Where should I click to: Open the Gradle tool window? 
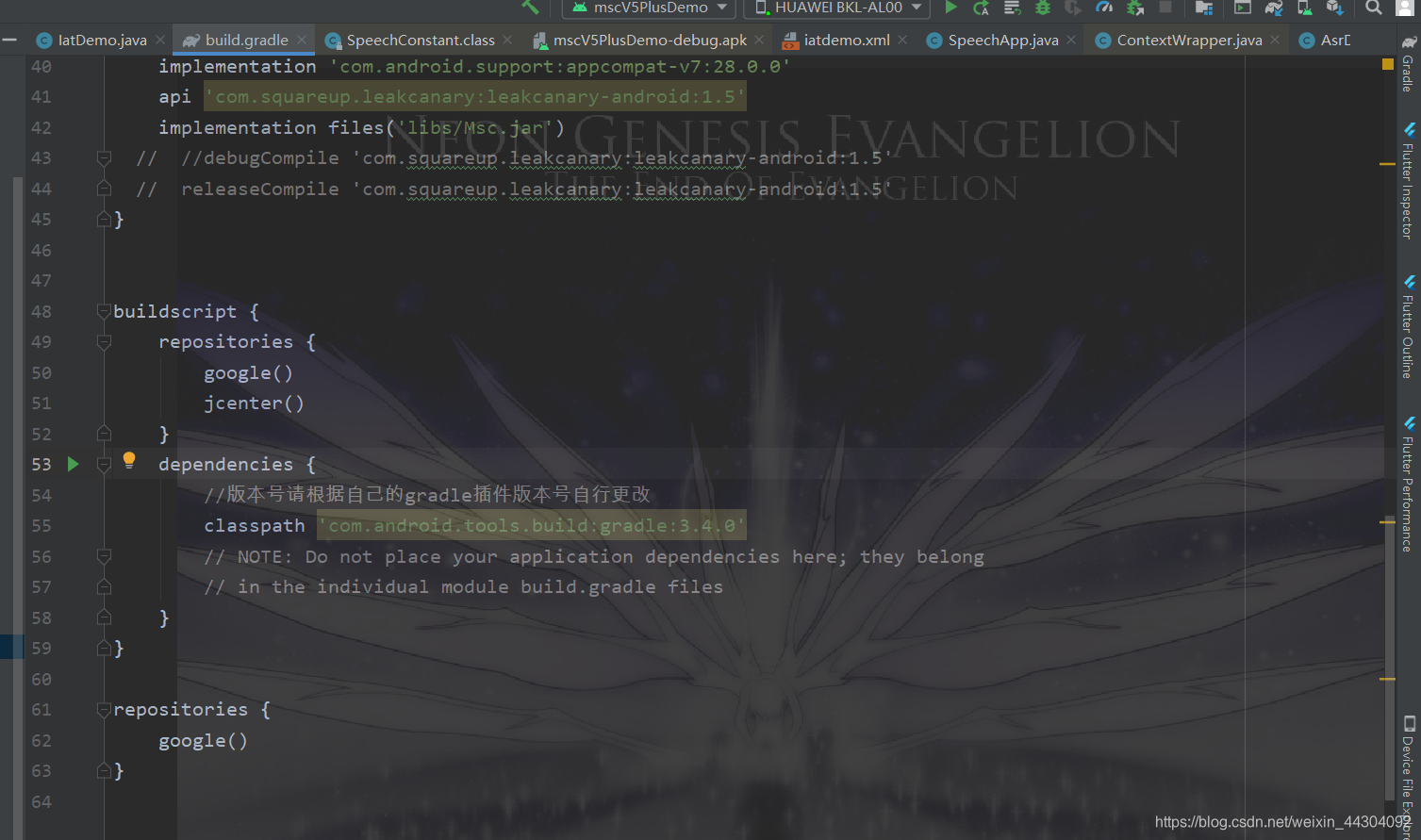(1408, 64)
